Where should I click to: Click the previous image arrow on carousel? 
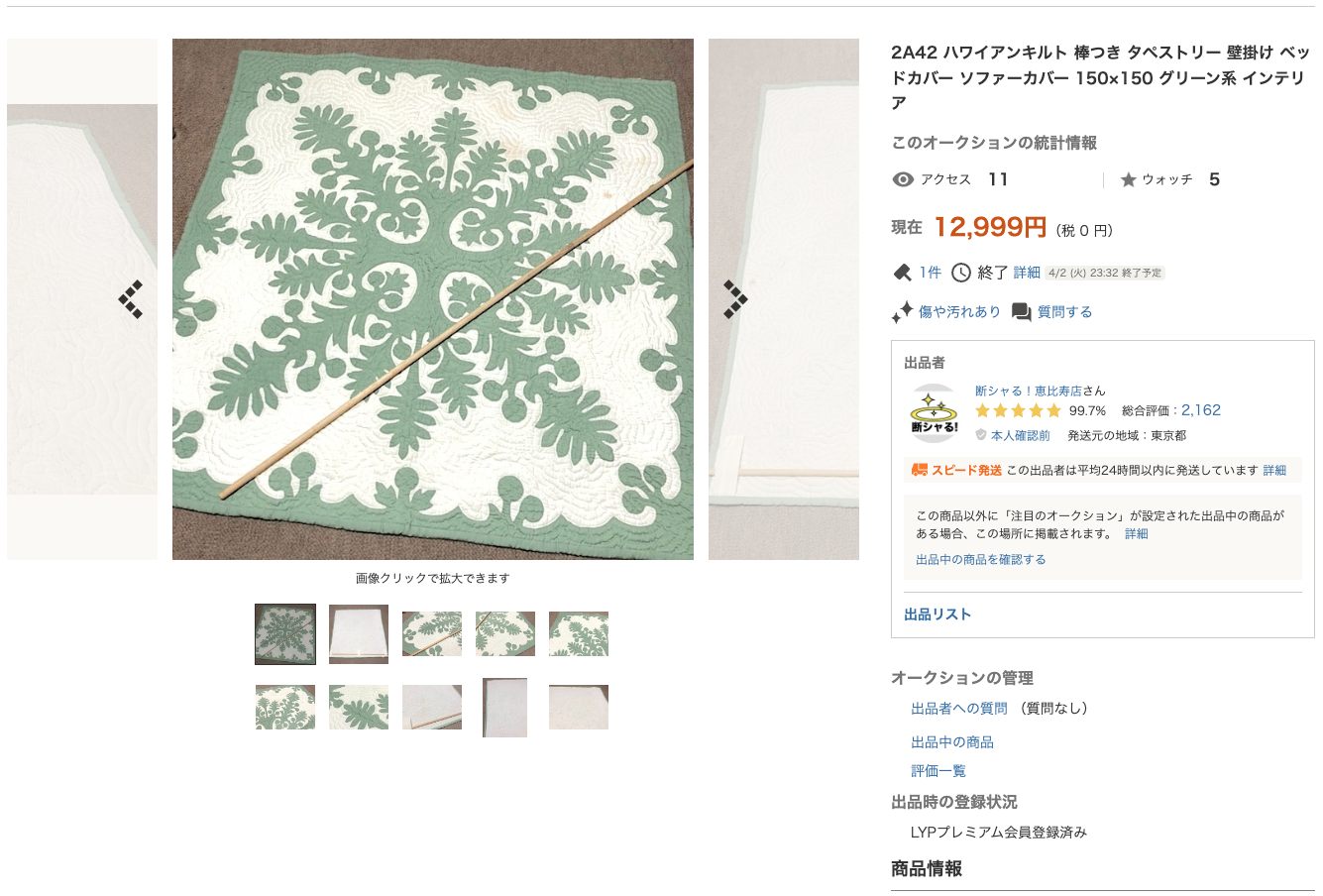pos(131,298)
